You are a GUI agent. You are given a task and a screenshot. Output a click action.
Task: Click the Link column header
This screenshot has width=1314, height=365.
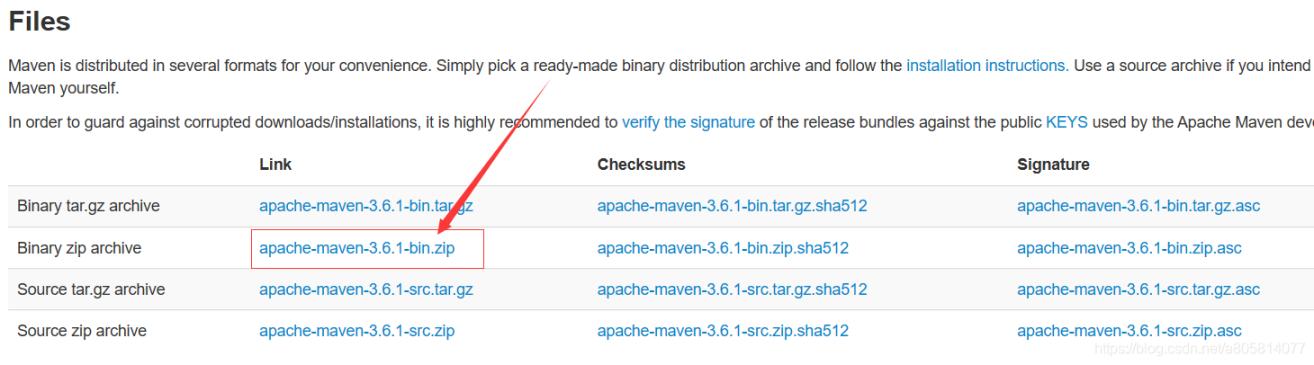[x=275, y=164]
